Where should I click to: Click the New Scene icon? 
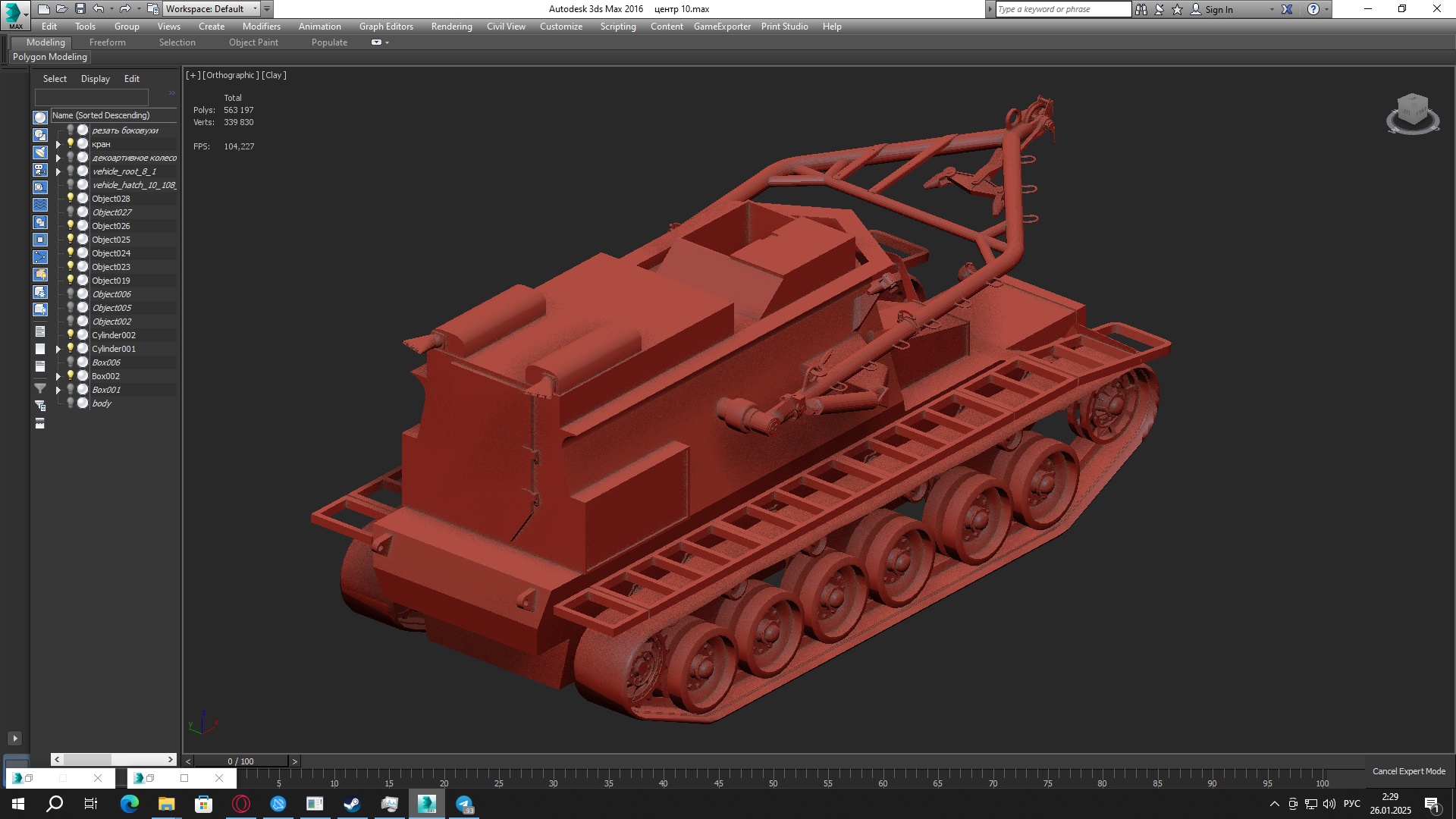tap(44, 9)
